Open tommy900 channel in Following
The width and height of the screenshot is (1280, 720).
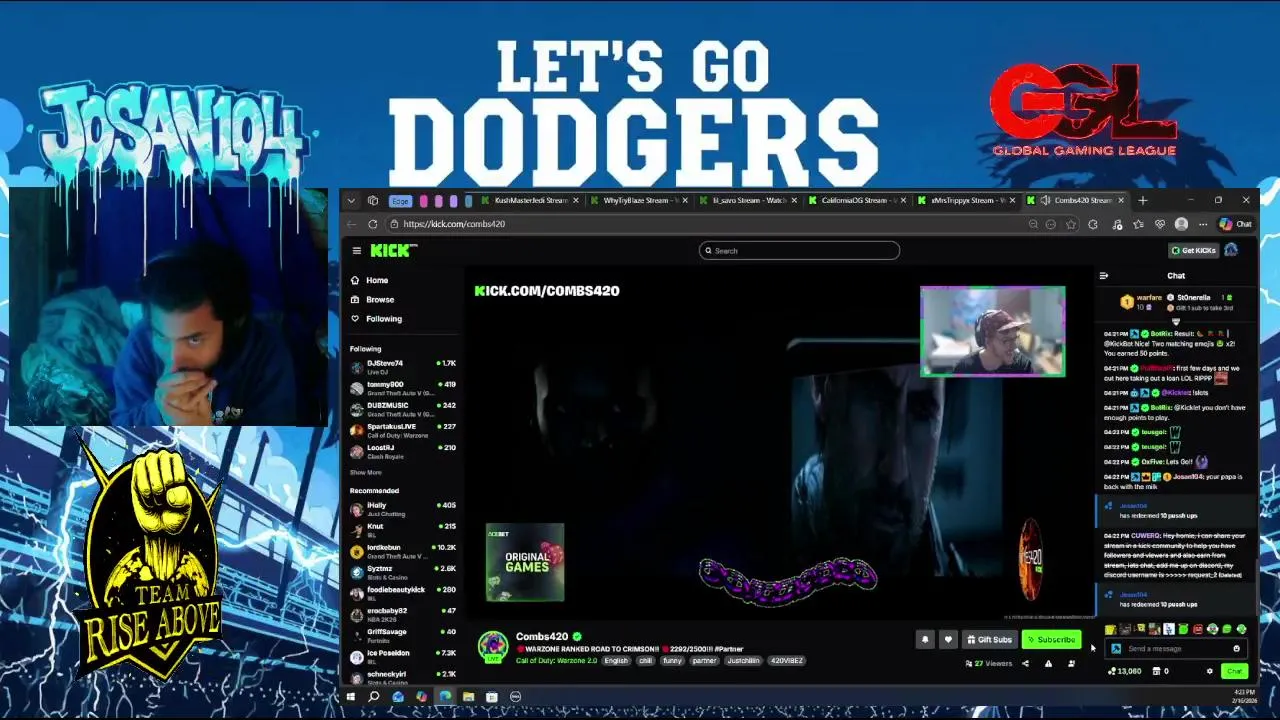click(403, 388)
